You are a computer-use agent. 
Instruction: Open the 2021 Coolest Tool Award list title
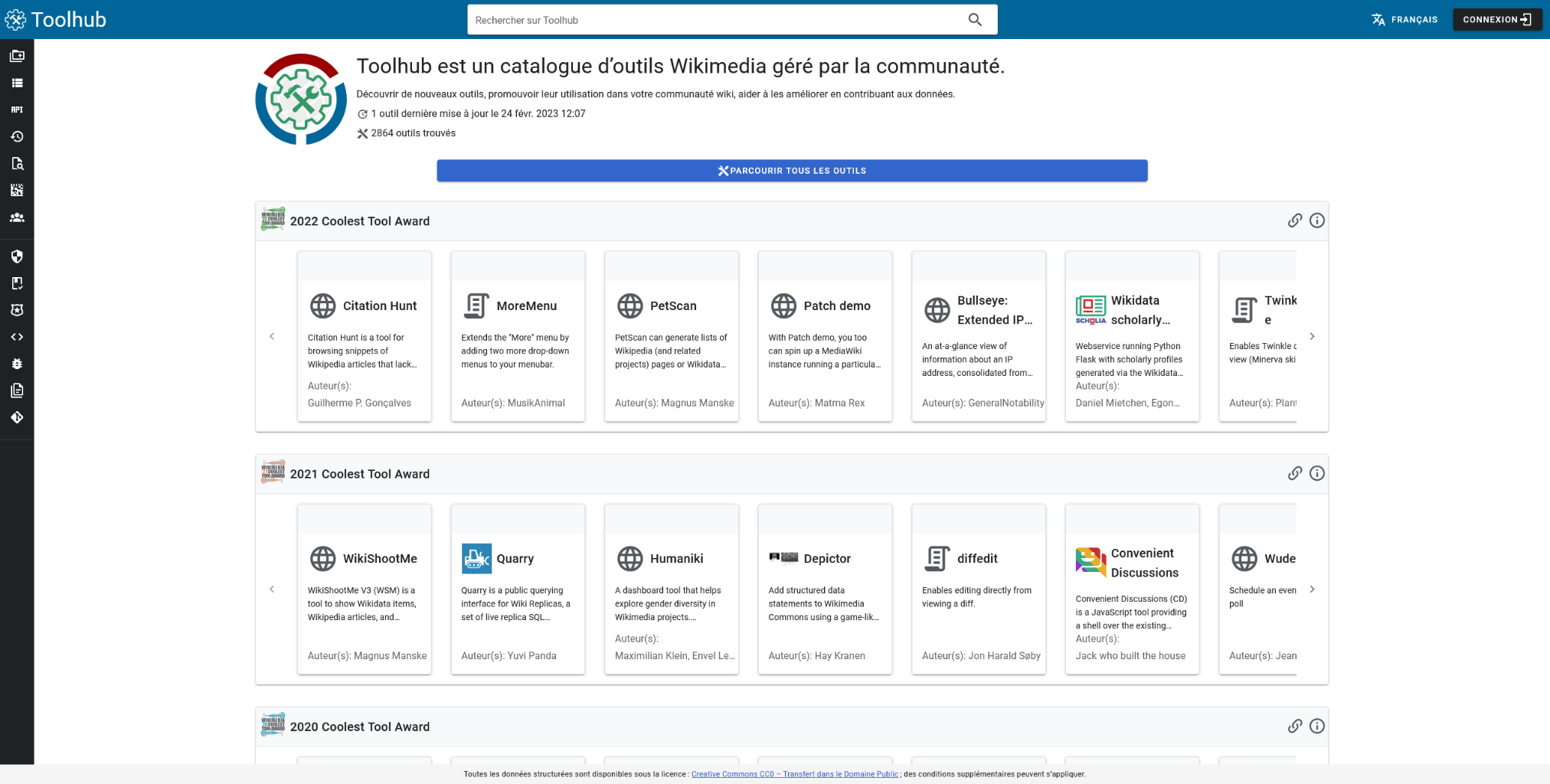(360, 474)
